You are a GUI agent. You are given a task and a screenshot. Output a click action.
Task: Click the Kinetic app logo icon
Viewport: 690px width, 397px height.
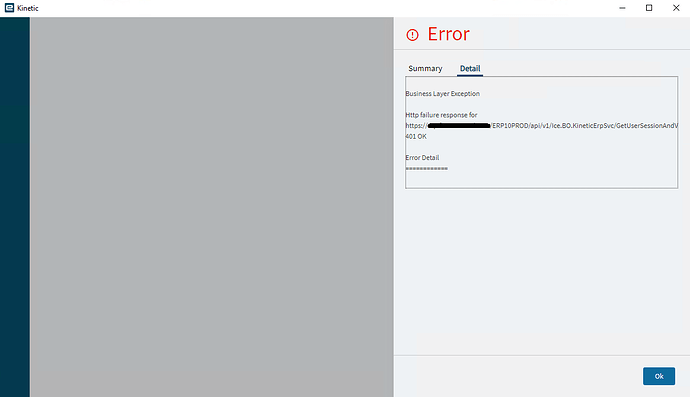point(9,7)
